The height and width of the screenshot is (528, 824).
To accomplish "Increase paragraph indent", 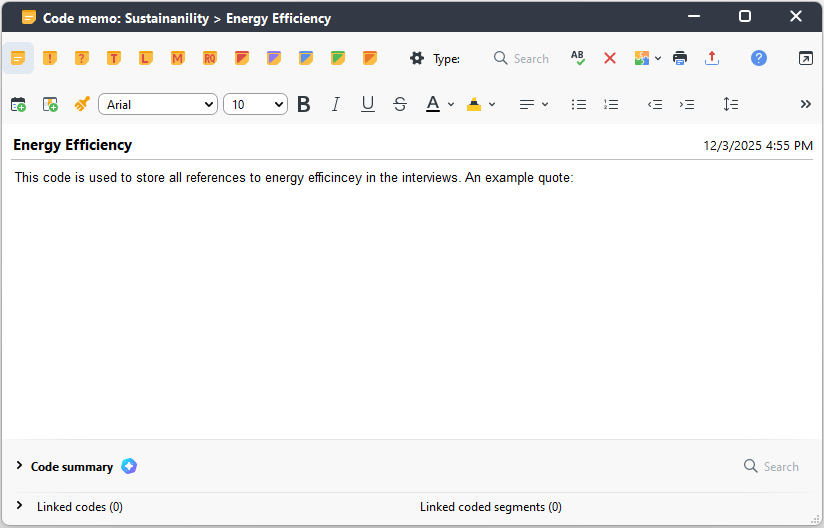I will [x=687, y=105].
